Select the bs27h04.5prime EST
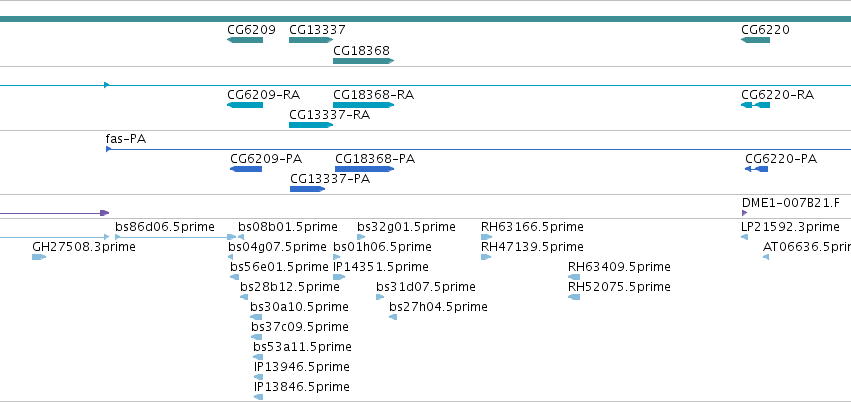The height and width of the screenshot is (402, 851). [x=393, y=317]
